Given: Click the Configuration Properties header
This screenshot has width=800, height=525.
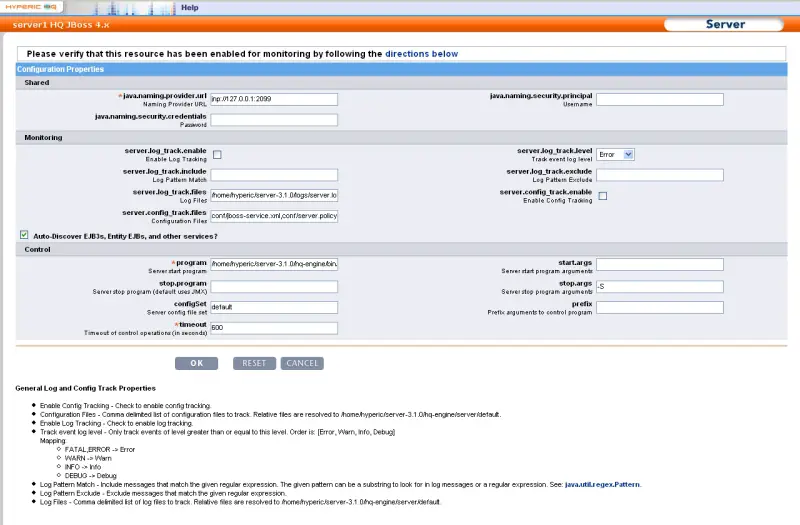Looking at the screenshot, I should 60,69.
